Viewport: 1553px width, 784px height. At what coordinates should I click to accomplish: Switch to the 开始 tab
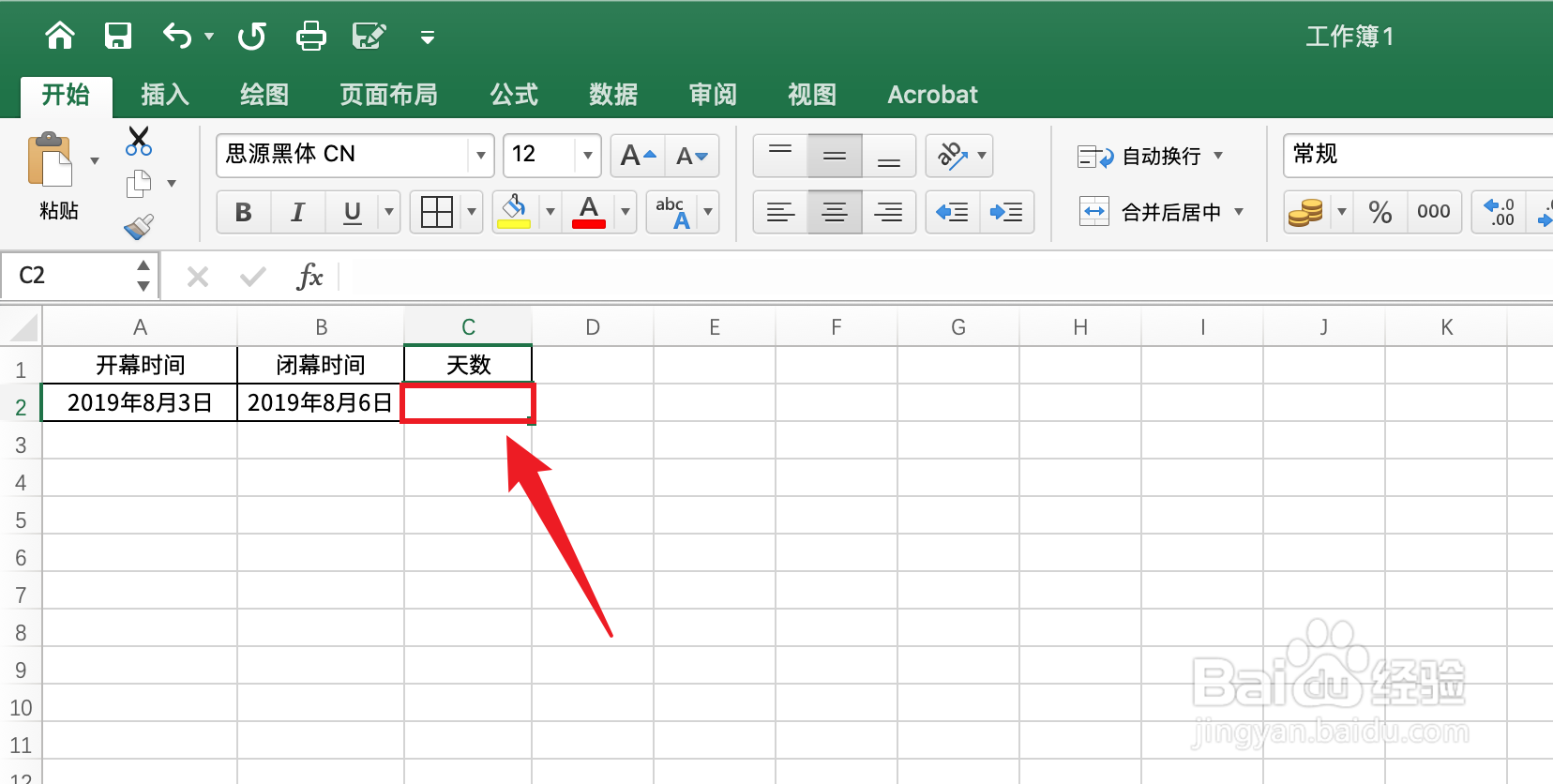(x=66, y=95)
